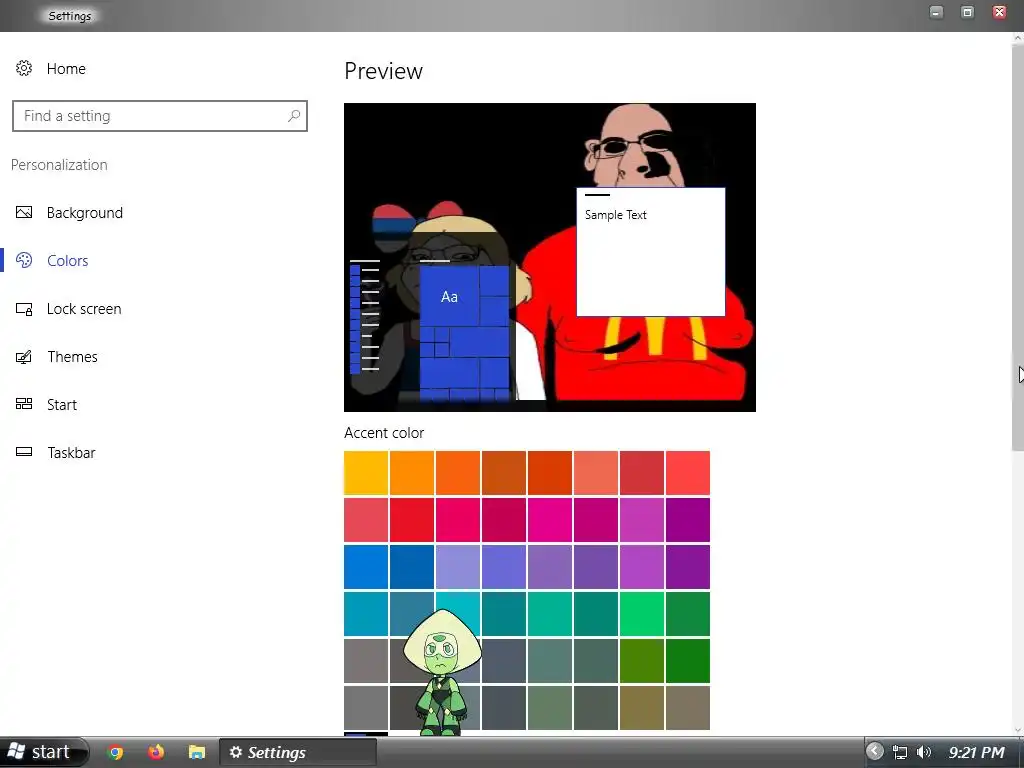1024x768 pixels.
Task: Choose the third orange swatch in the top row
Action: pos(458,473)
